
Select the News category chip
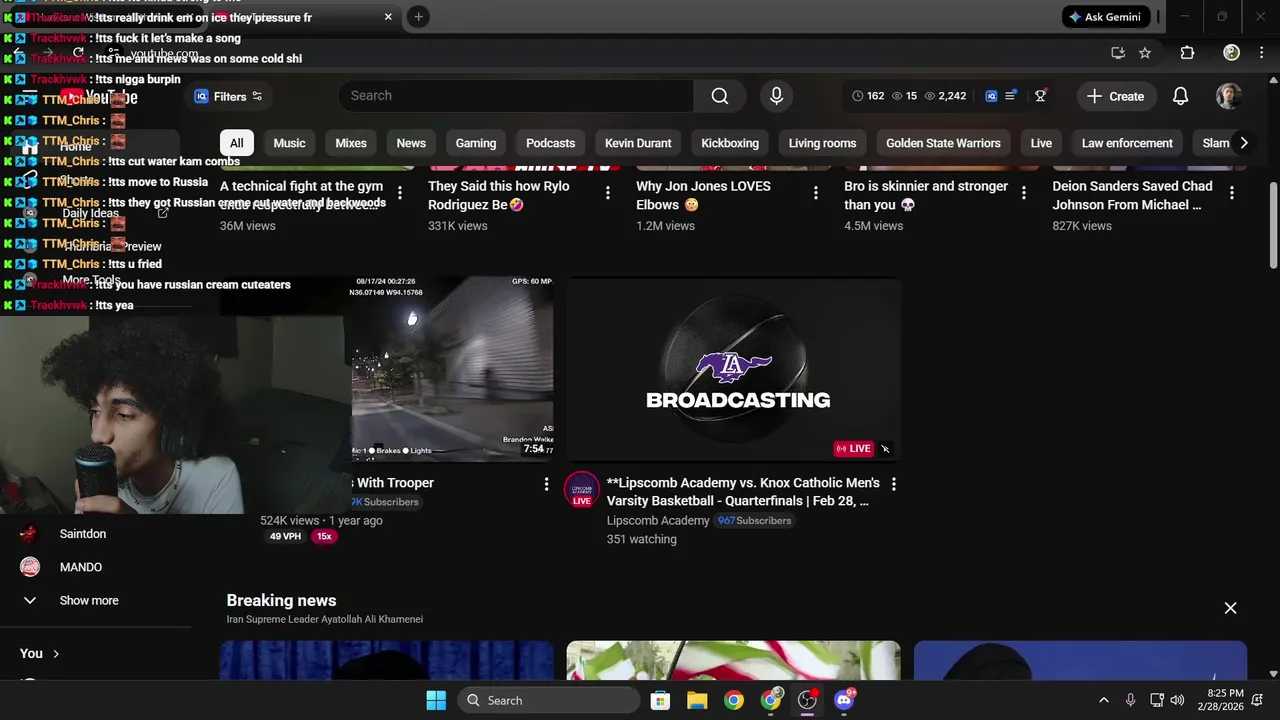click(411, 143)
